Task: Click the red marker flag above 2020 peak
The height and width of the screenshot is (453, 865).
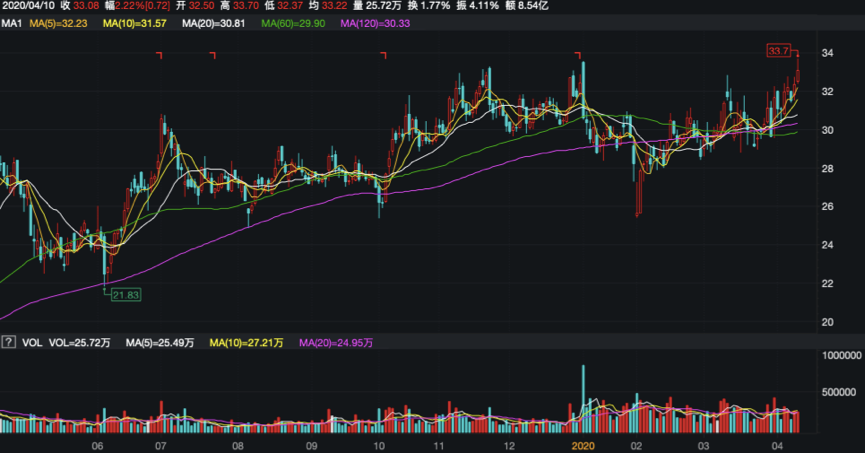Action: [577, 54]
